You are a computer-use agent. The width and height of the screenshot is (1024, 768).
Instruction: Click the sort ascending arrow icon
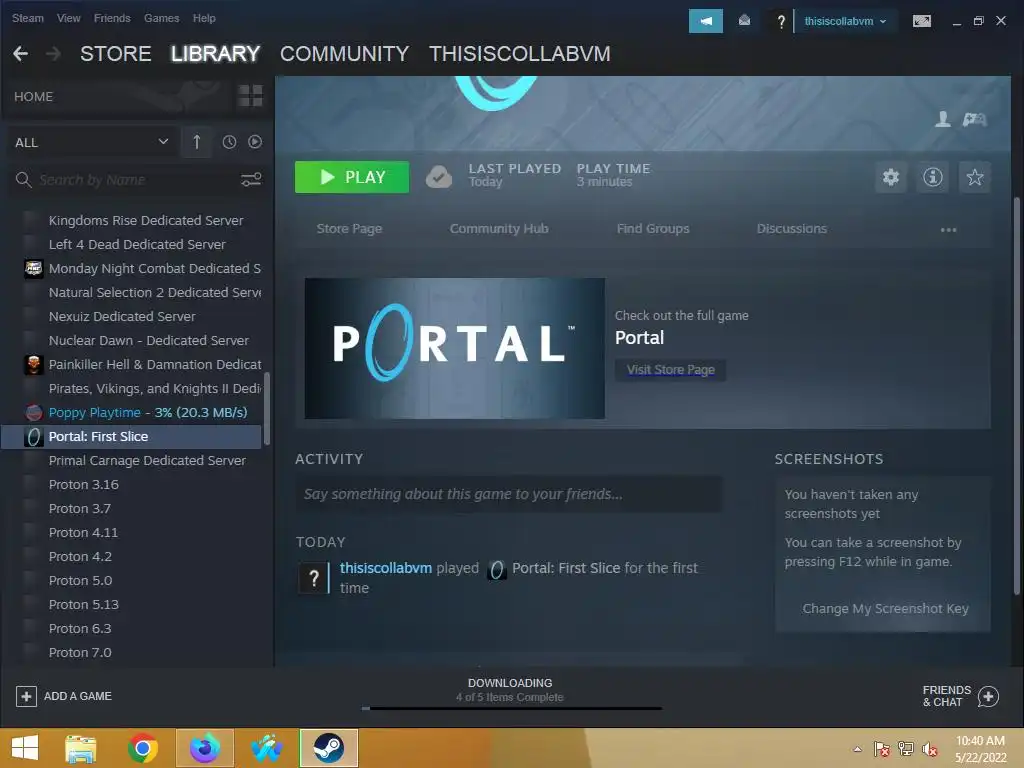(x=197, y=142)
